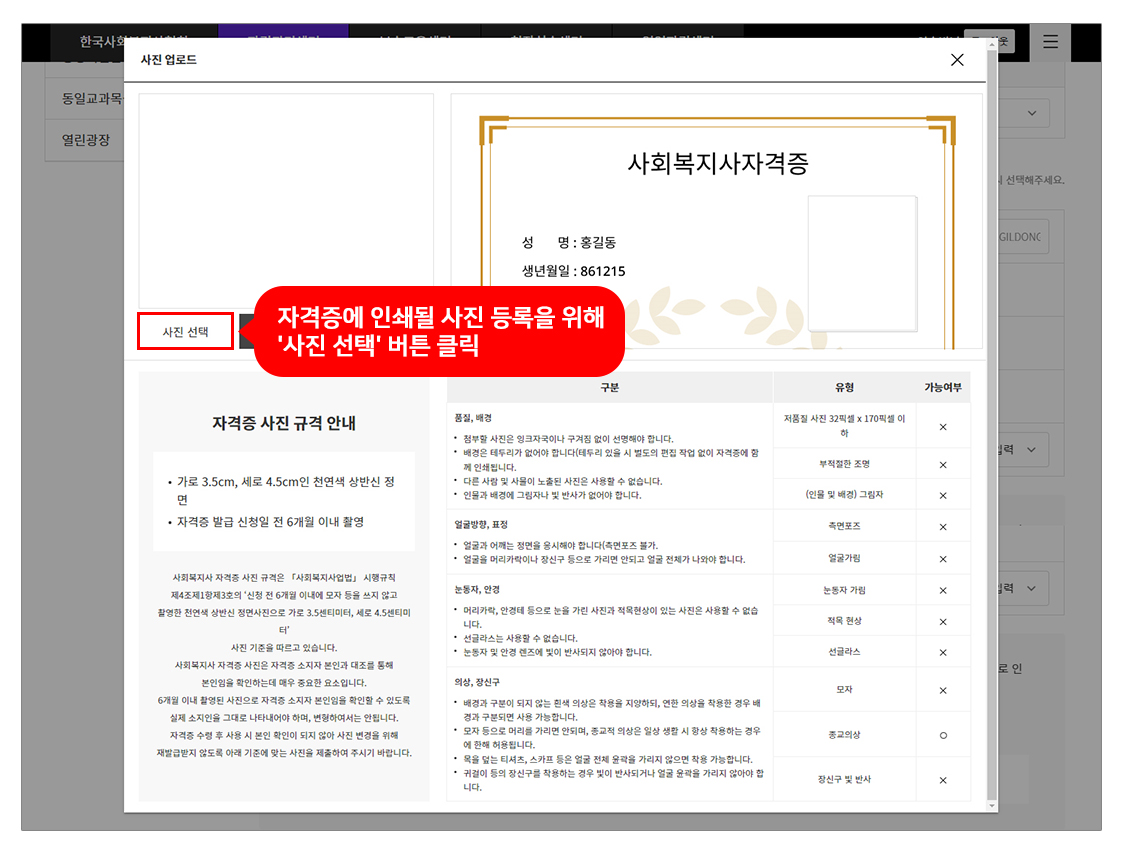Image resolution: width=1123 pixels, height=855 pixels.
Task: Click the X mark for 선글라스
Action: point(942,652)
